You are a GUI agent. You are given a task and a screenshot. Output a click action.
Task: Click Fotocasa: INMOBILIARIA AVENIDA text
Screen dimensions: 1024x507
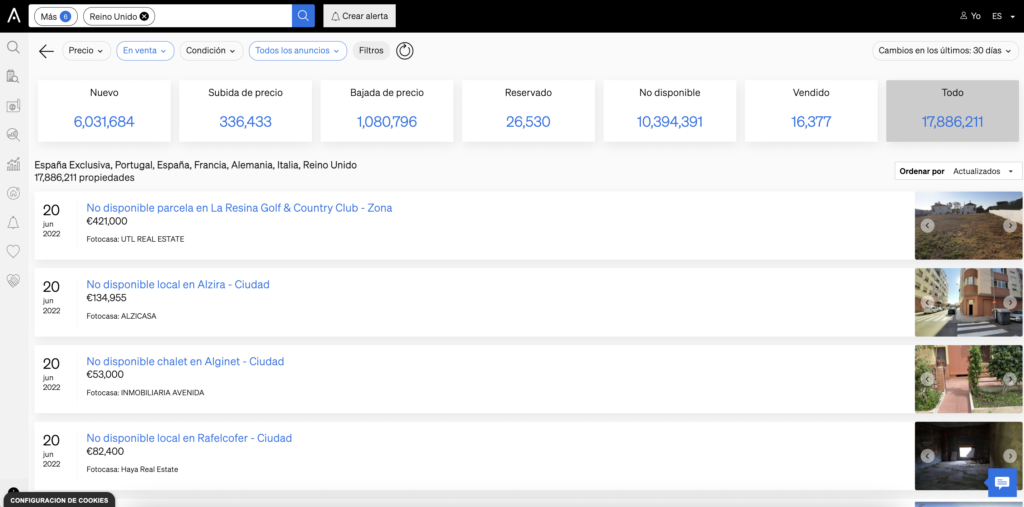(x=145, y=393)
